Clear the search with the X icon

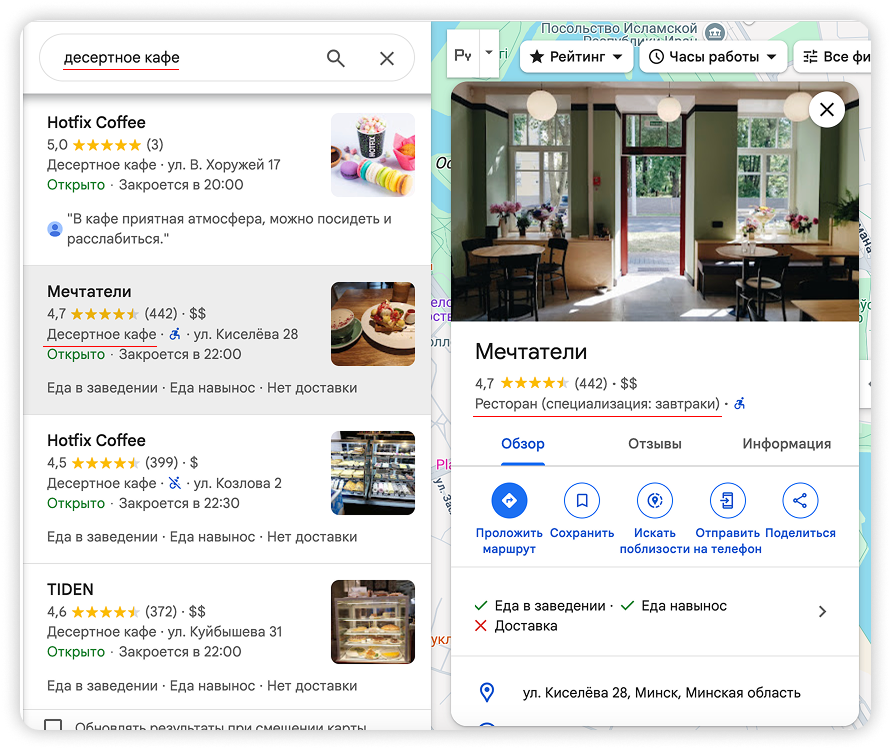pyautogui.click(x=386, y=58)
